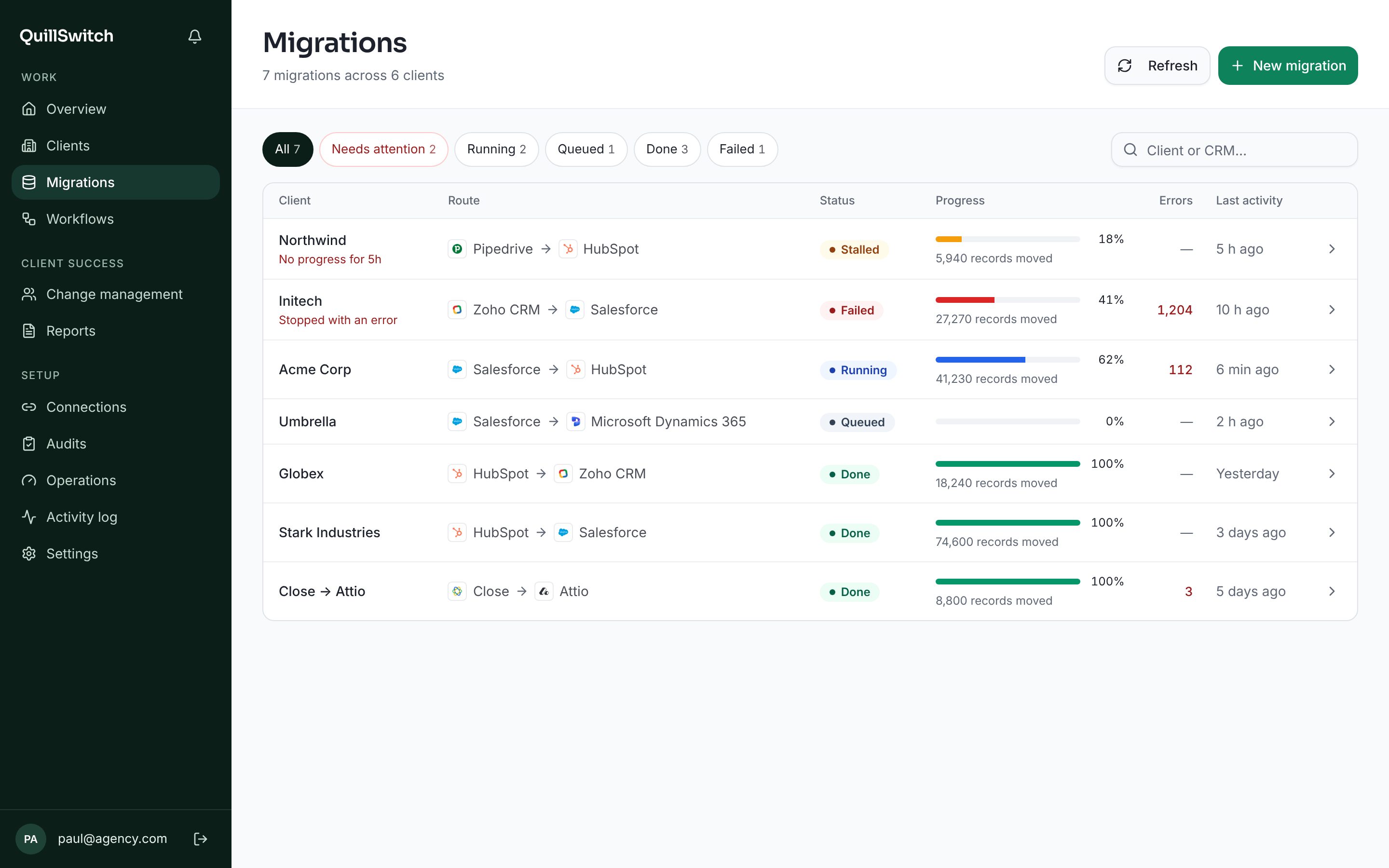Click the Salesforce icon in Stark Industries row

click(563, 533)
